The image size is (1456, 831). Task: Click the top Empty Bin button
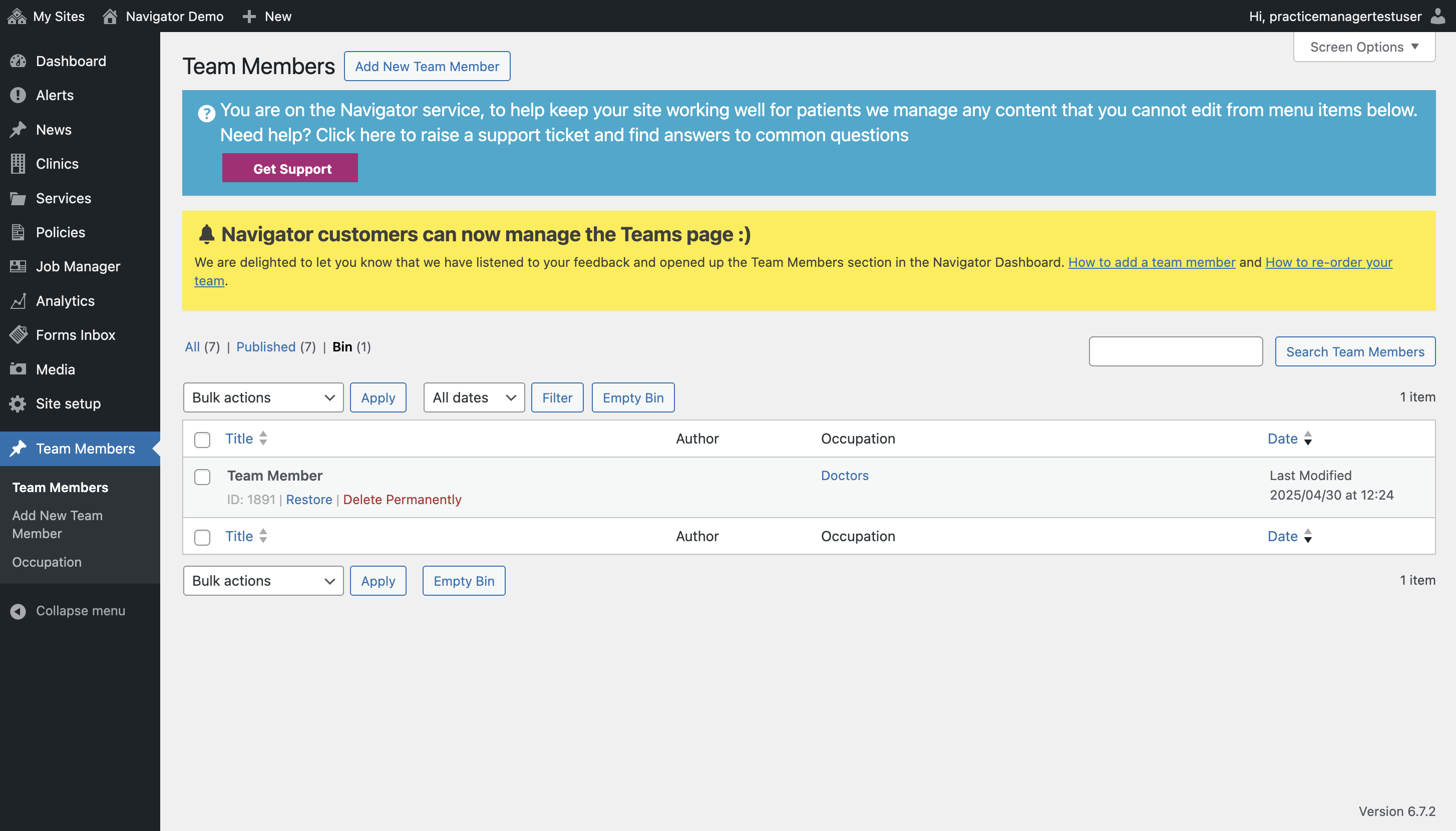pyautogui.click(x=633, y=397)
